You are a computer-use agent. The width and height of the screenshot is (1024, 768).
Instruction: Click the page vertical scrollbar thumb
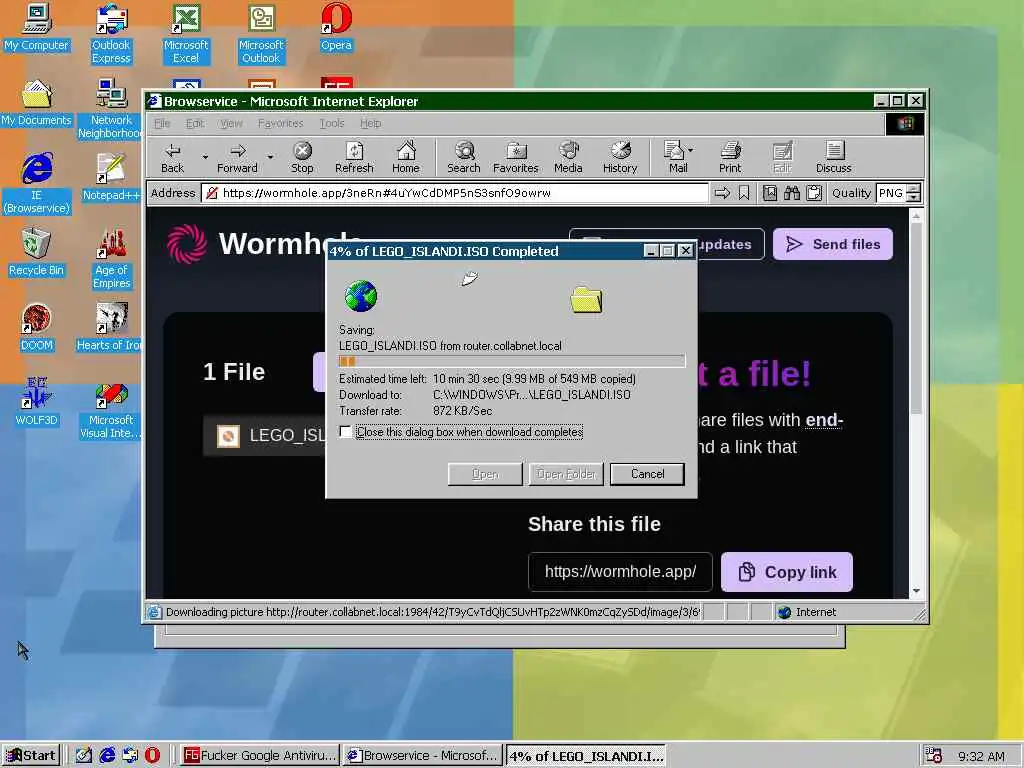click(916, 317)
